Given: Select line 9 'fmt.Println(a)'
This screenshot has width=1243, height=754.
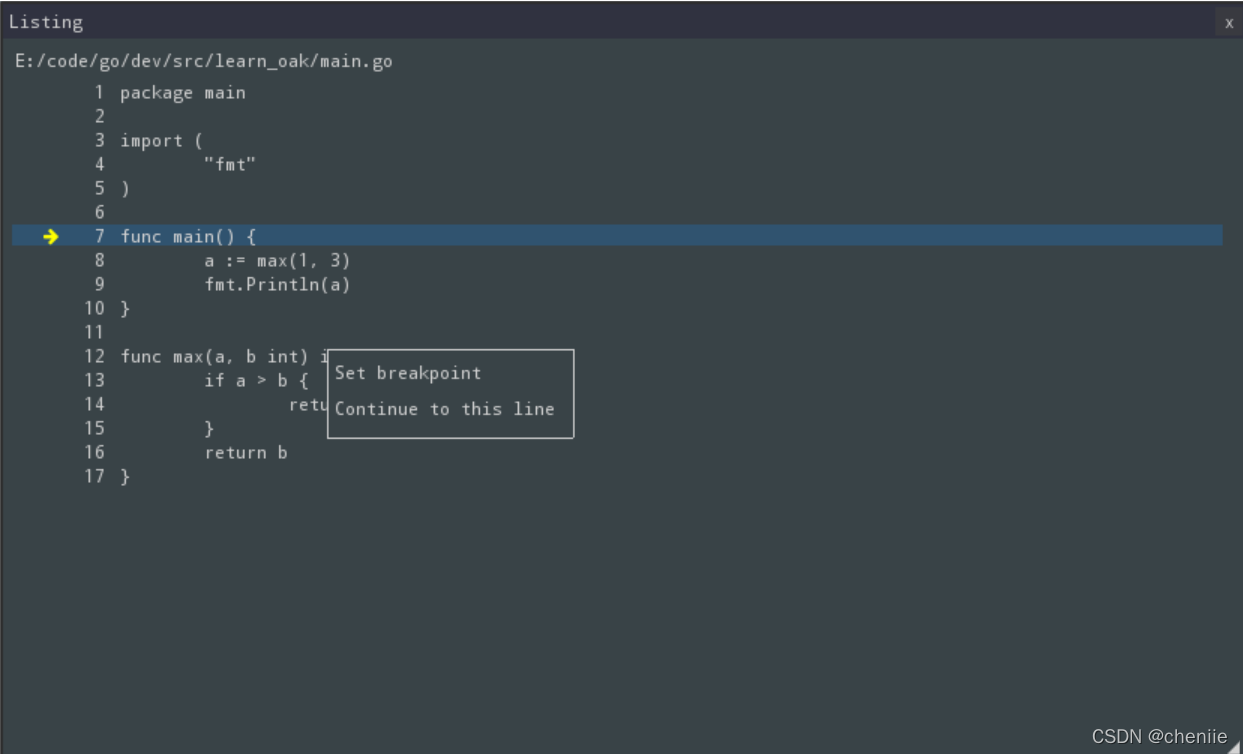Looking at the screenshot, I should [x=278, y=284].
